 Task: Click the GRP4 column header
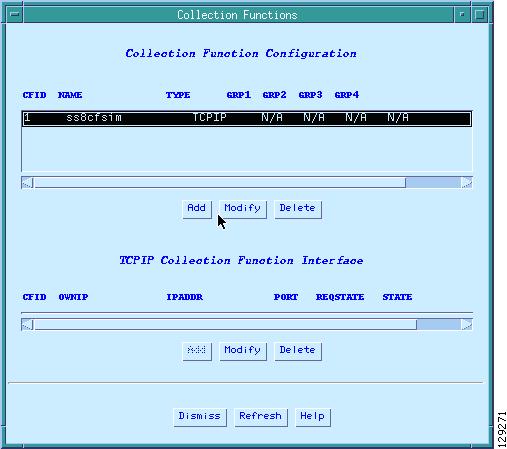coord(347,95)
